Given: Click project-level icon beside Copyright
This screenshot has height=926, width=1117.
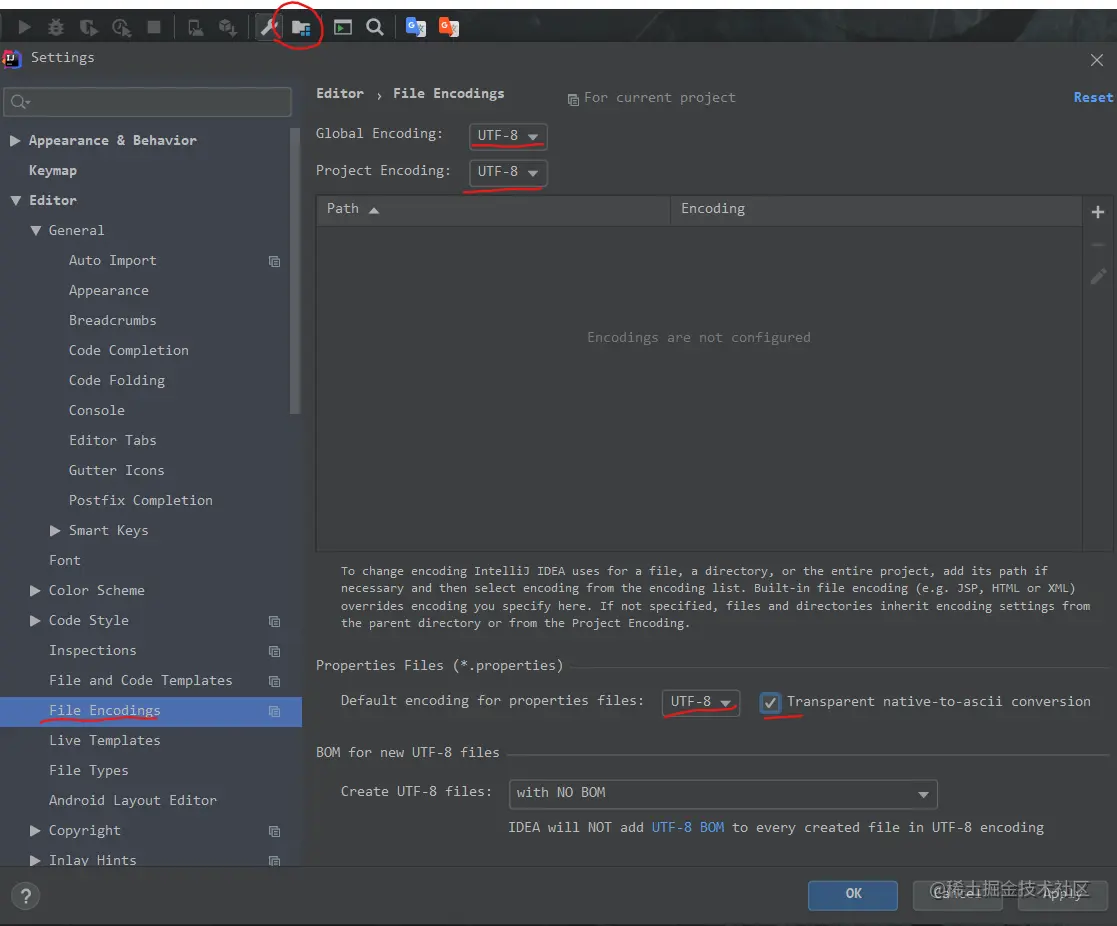Looking at the screenshot, I should (274, 831).
